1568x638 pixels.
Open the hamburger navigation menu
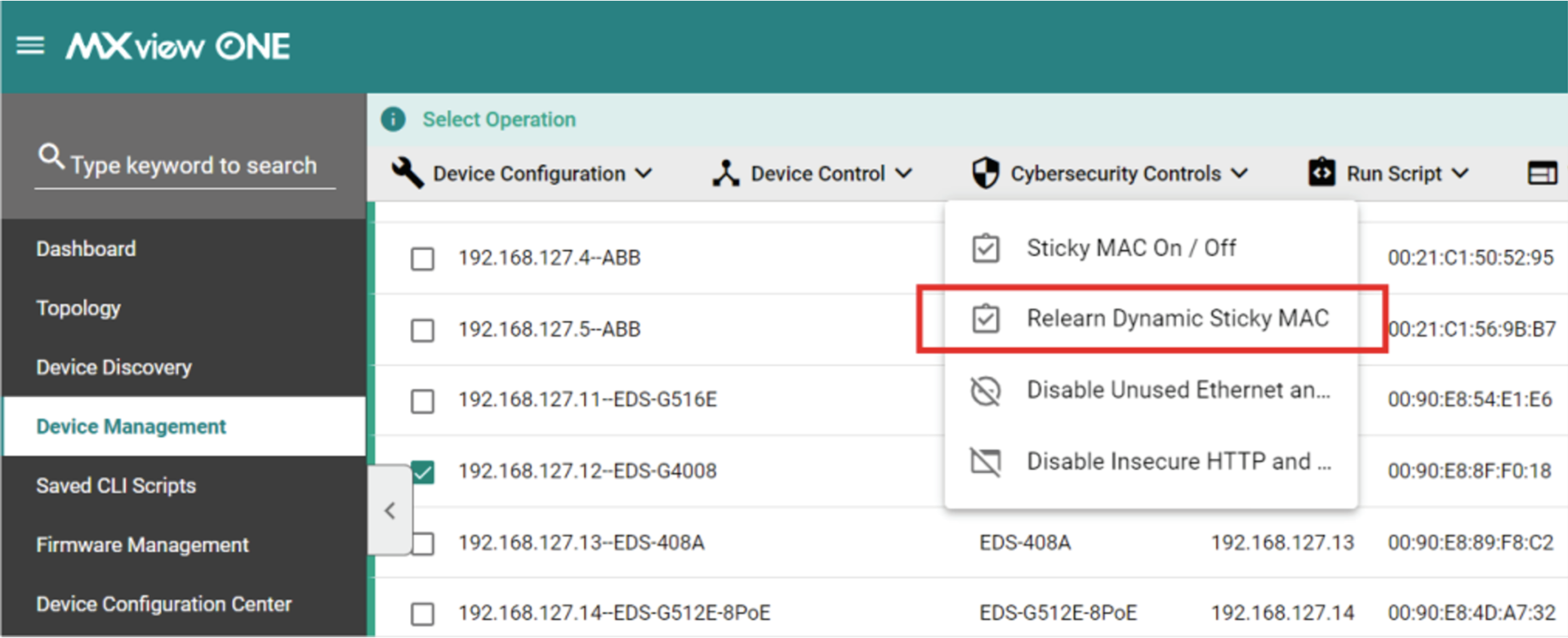(30, 46)
